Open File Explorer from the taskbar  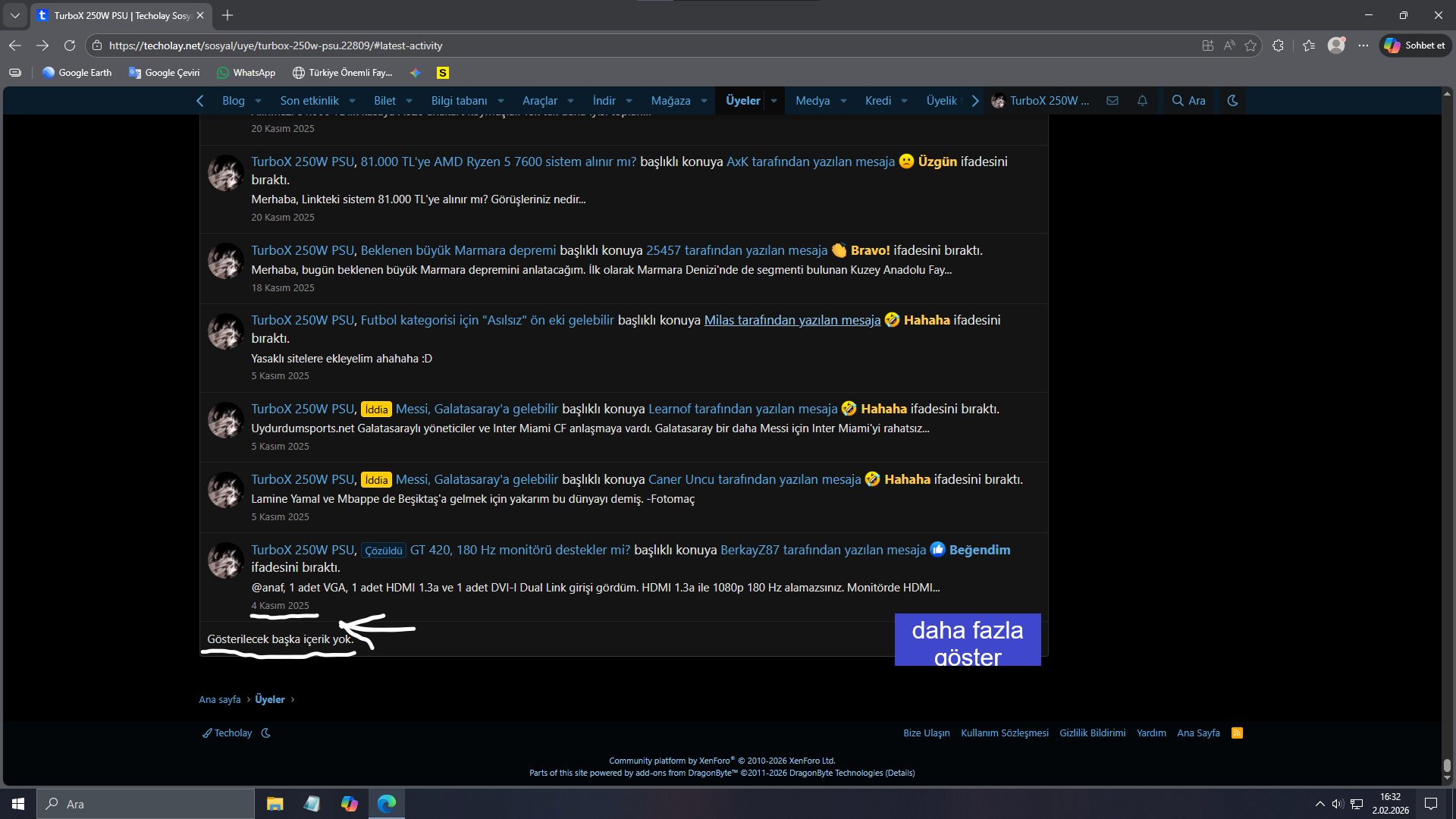pyautogui.click(x=275, y=804)
